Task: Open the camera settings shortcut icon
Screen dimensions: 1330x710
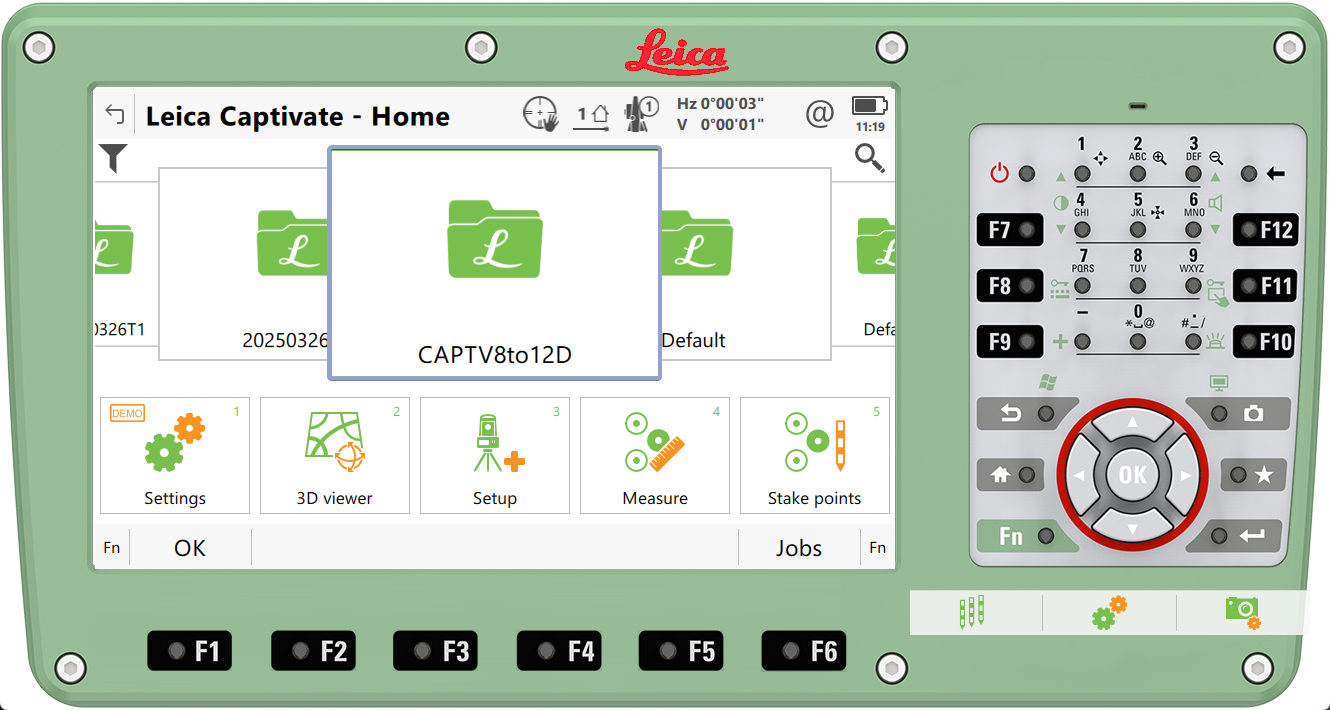Action: (x=1243, y=612)
